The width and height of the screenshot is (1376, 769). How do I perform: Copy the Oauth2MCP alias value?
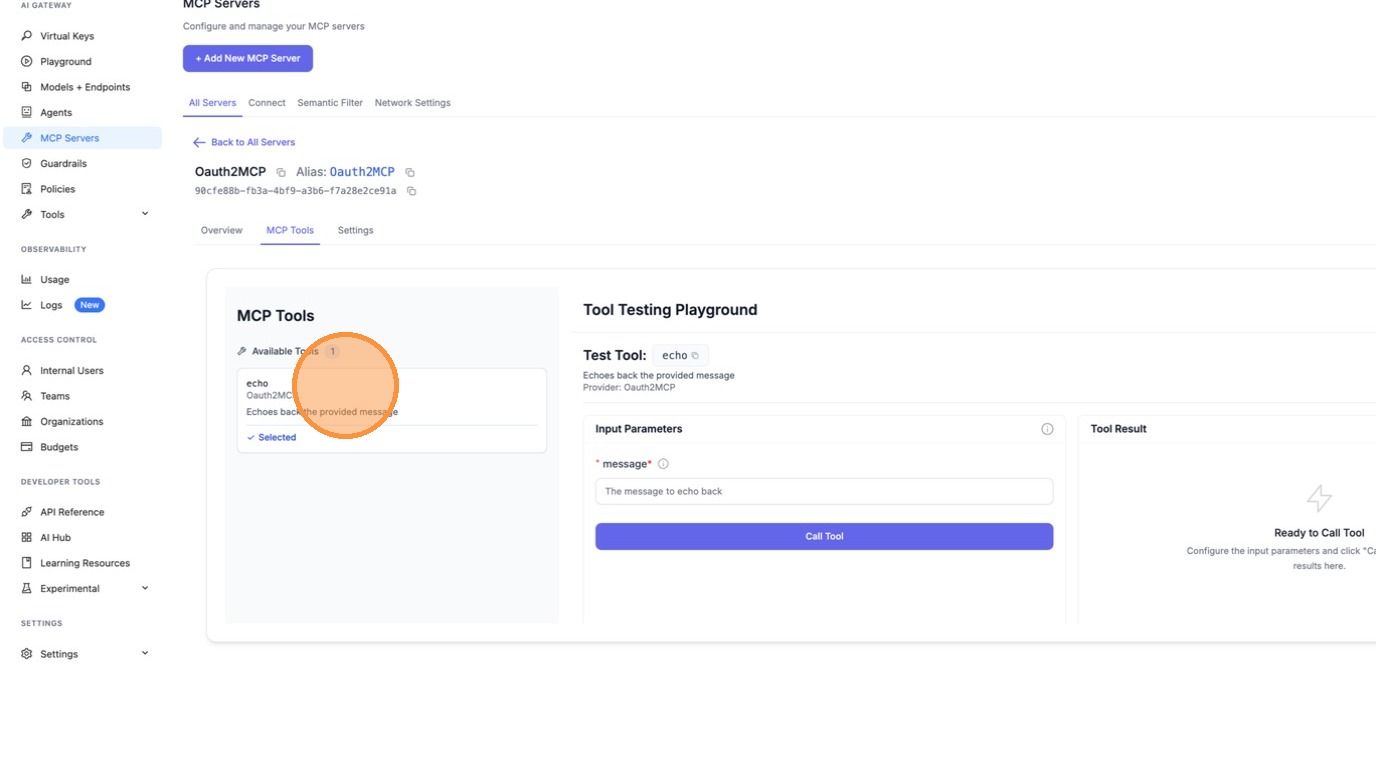click(410, 173)
